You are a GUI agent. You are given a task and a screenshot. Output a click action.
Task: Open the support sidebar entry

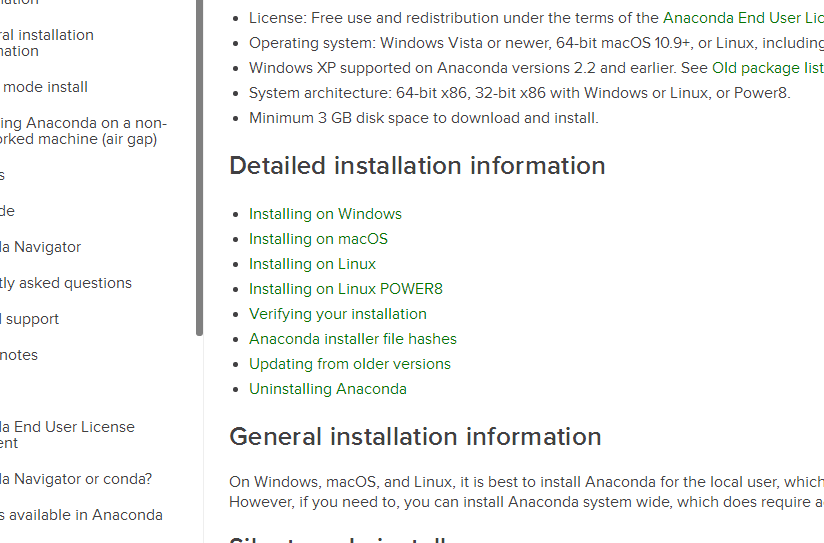[x=29, y=319]
